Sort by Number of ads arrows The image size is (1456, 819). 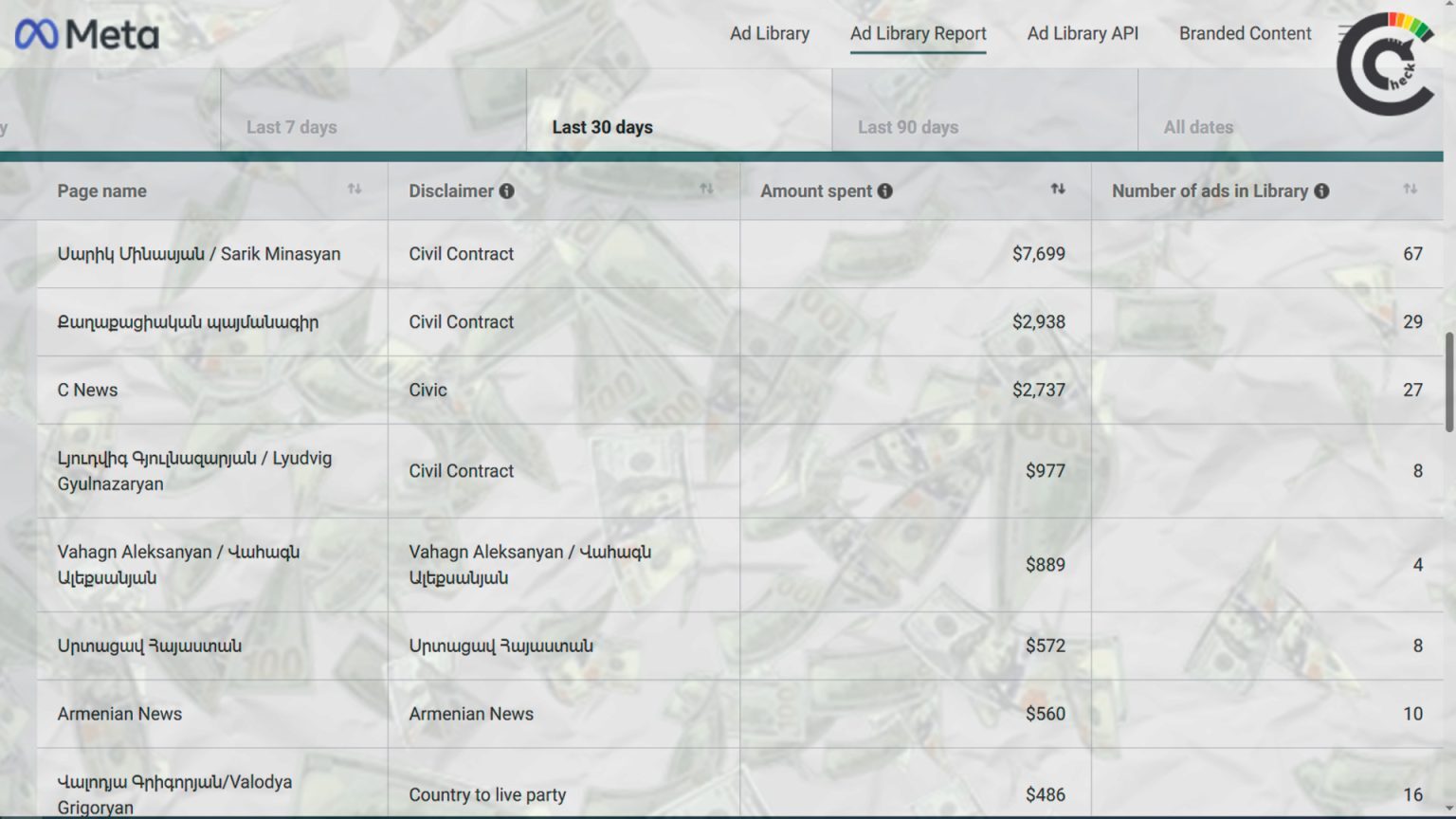(1410, 190)
